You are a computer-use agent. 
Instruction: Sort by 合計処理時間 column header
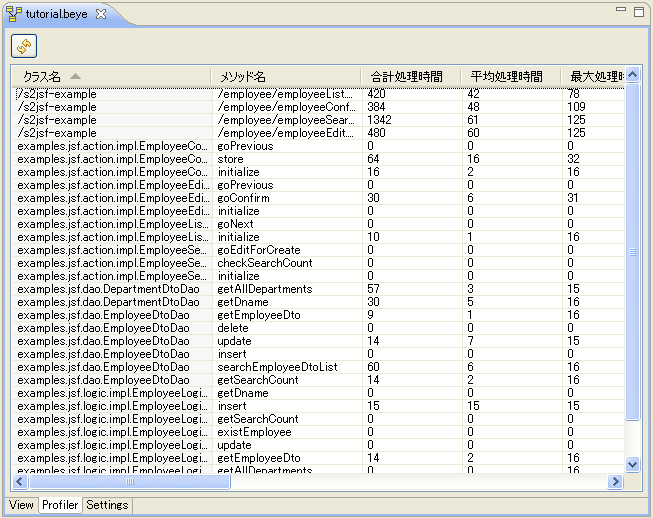(411, 76)
